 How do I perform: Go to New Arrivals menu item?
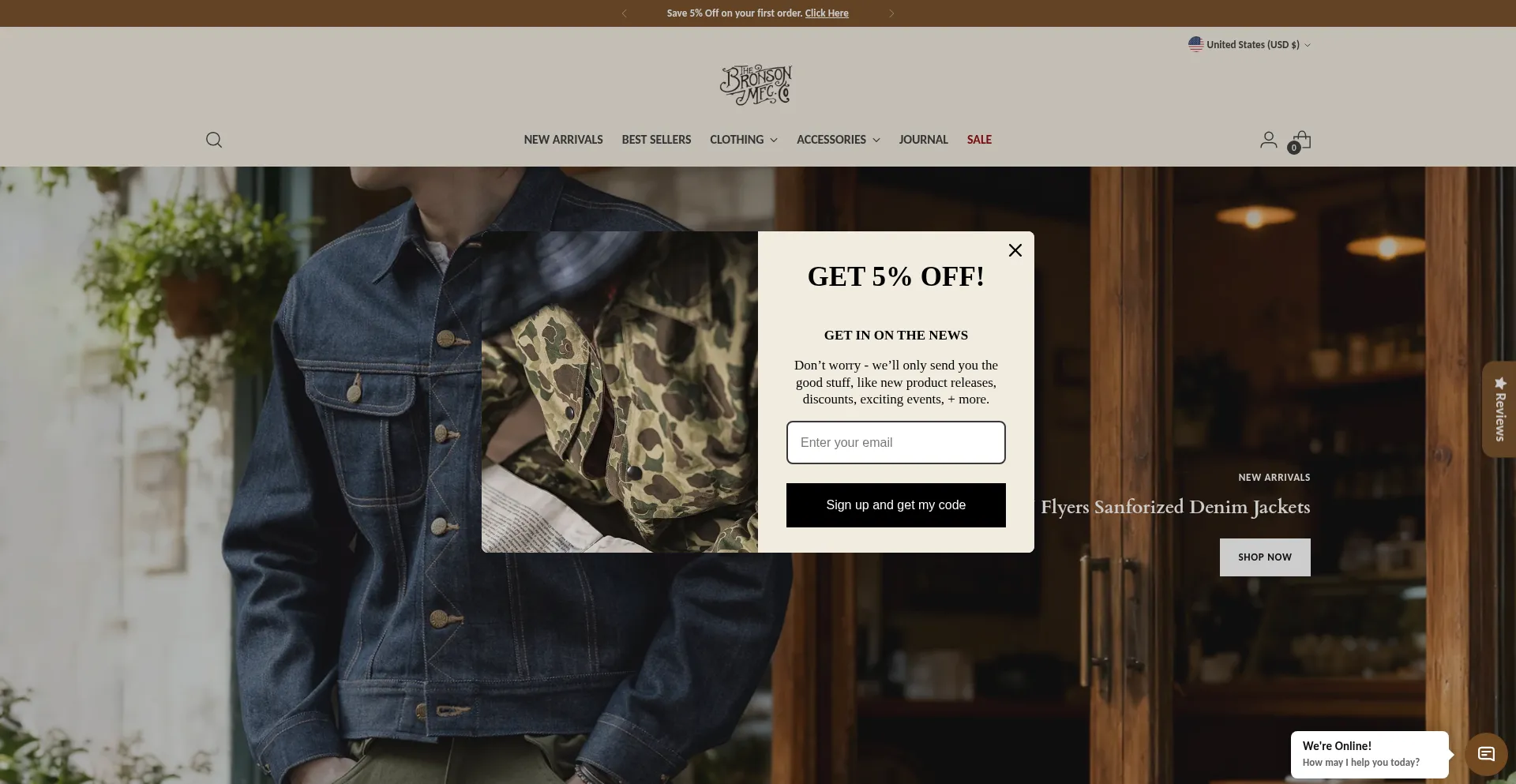coord(563,140)
